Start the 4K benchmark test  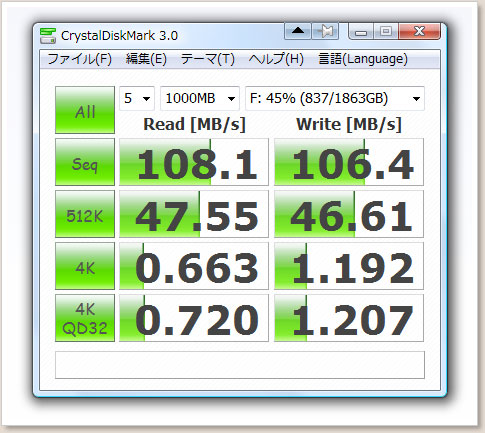click(85, 266)
